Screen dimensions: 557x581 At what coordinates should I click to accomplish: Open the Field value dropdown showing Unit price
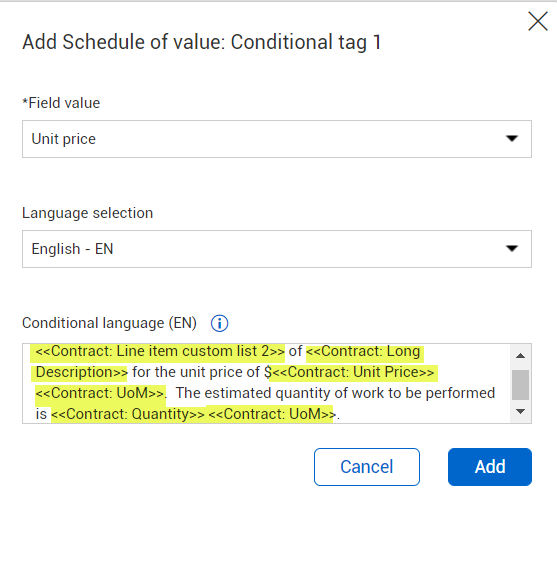click(x=277, y=139)
